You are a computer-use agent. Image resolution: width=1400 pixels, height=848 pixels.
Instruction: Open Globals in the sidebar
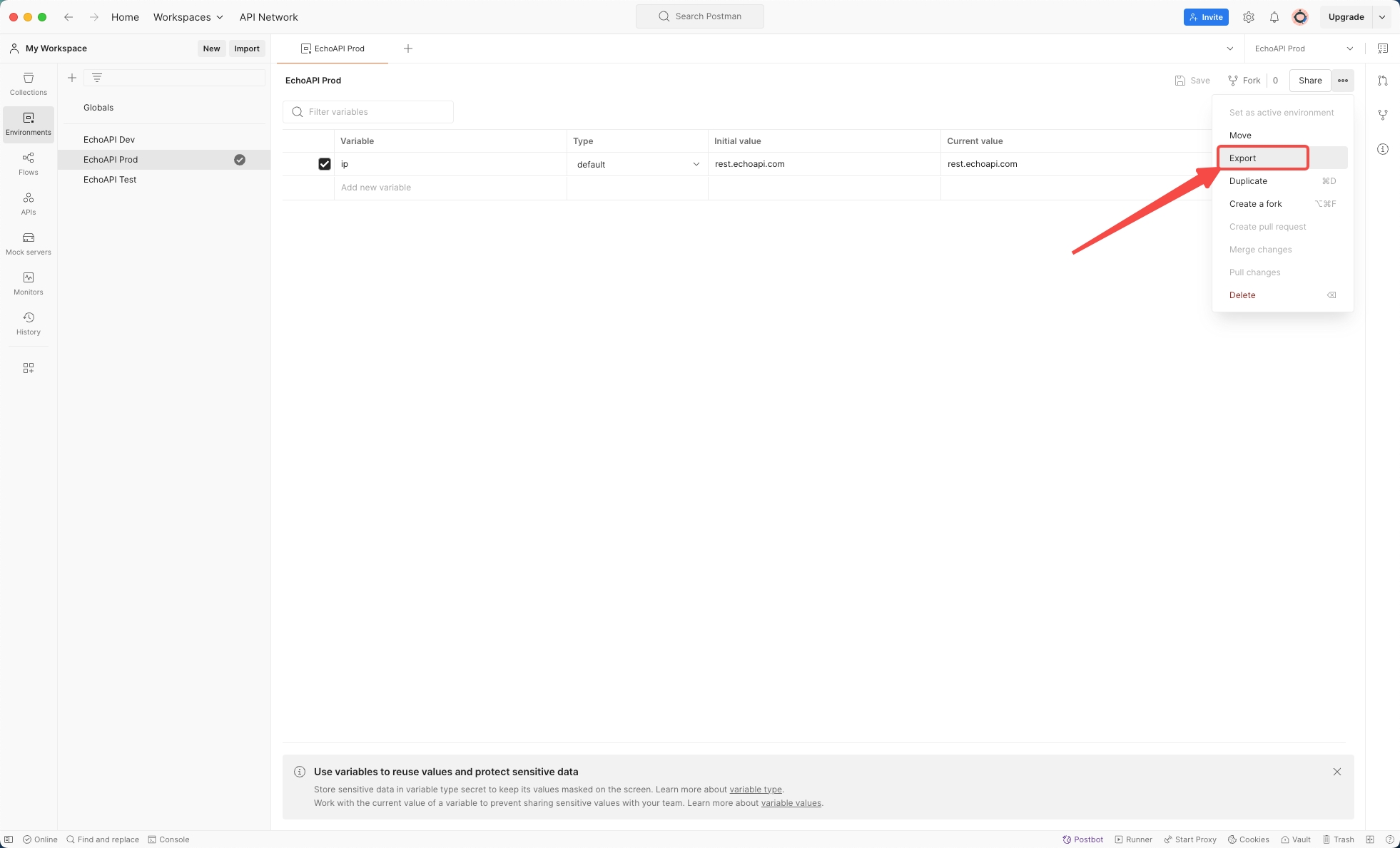click(164, 108)
